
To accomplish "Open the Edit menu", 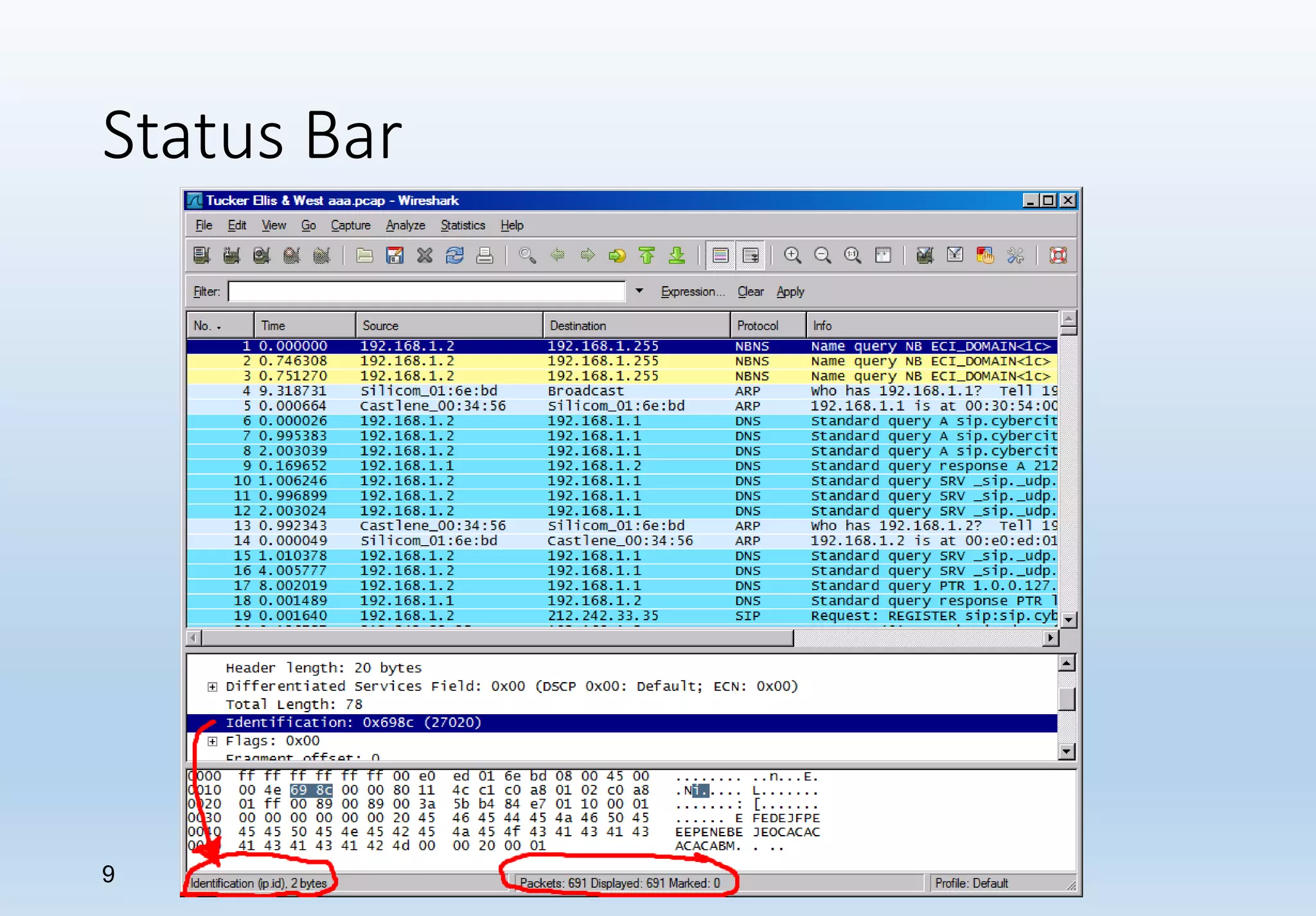I will click(x=237, y=226).
